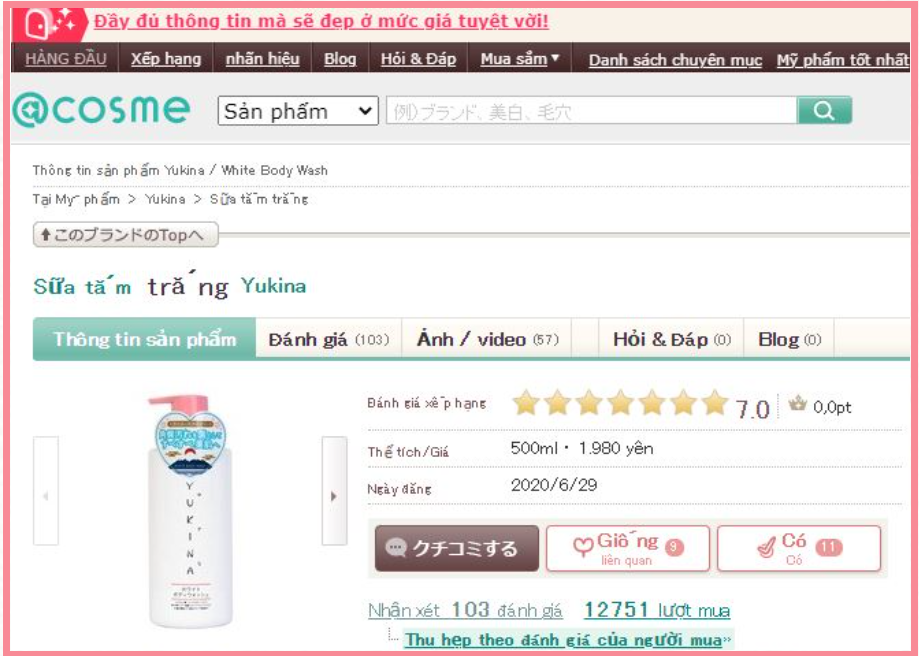Switch to Đánh giá (103) tab

click(x=329, y=339)
